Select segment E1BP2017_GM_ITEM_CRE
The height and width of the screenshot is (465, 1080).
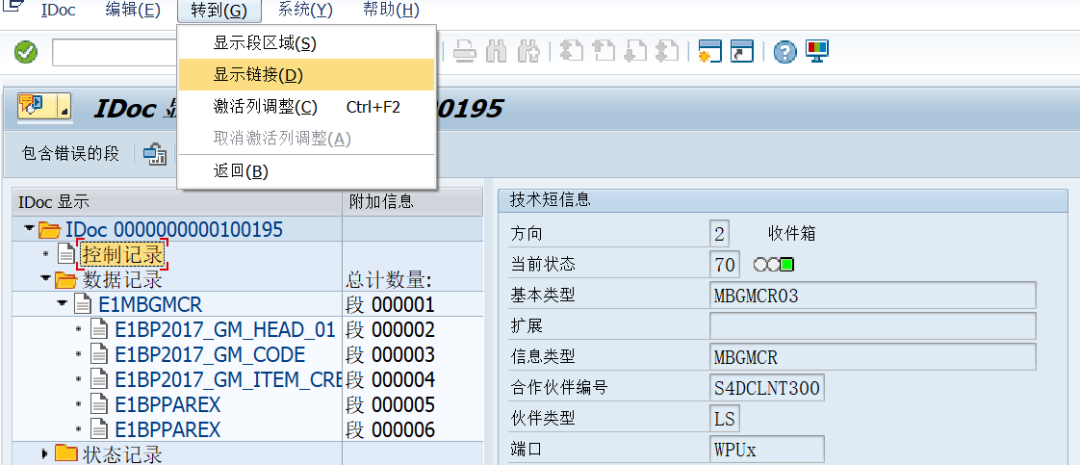228,380
